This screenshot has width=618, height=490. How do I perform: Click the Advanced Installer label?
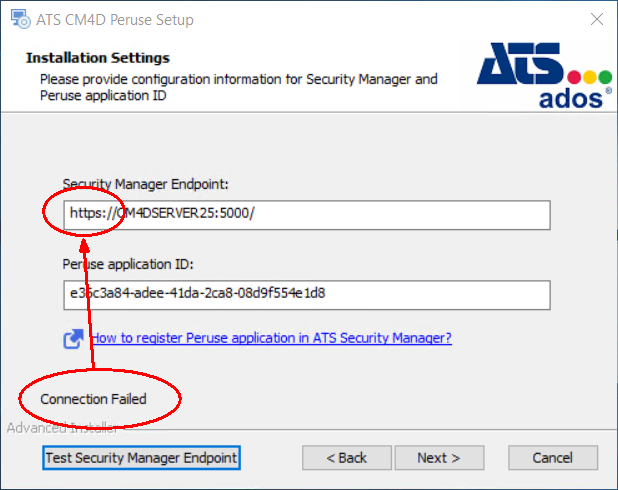[x=62, y=428]
